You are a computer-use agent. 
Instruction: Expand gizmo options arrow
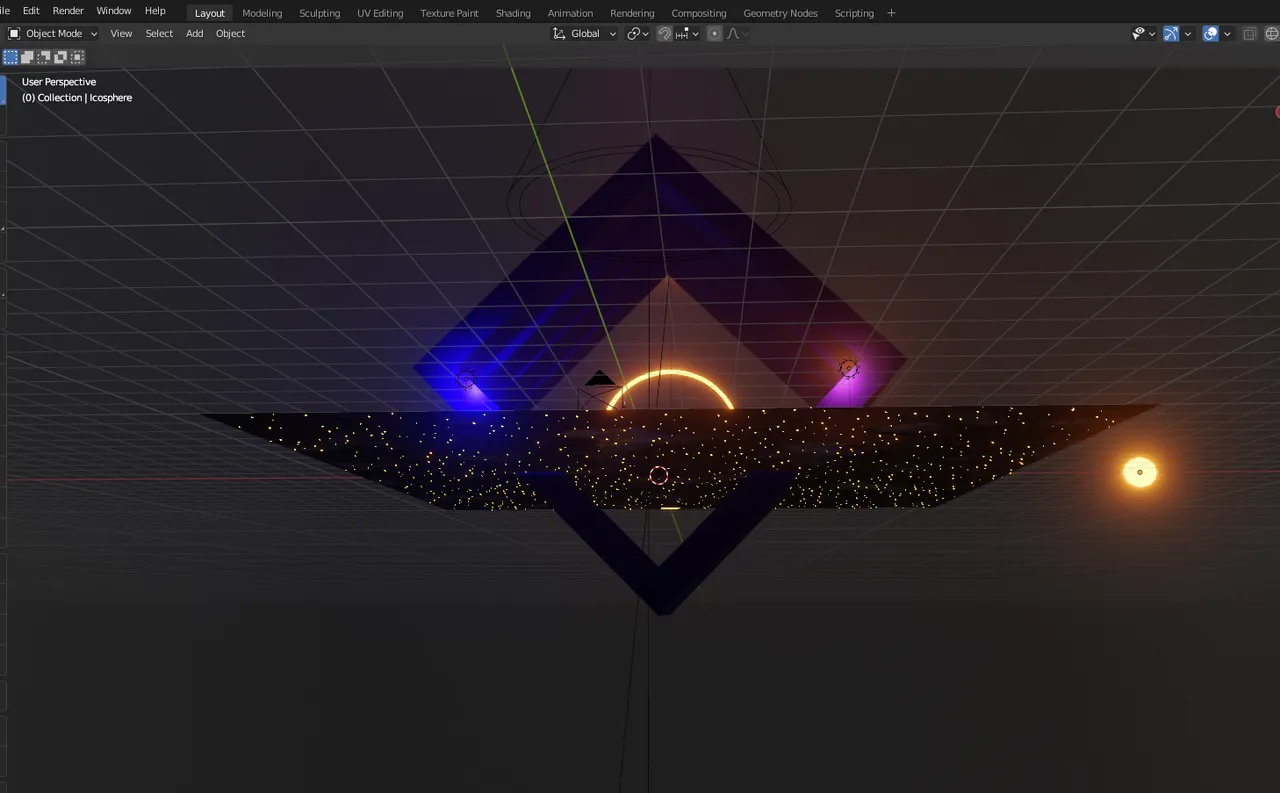tap(1188, 33)
